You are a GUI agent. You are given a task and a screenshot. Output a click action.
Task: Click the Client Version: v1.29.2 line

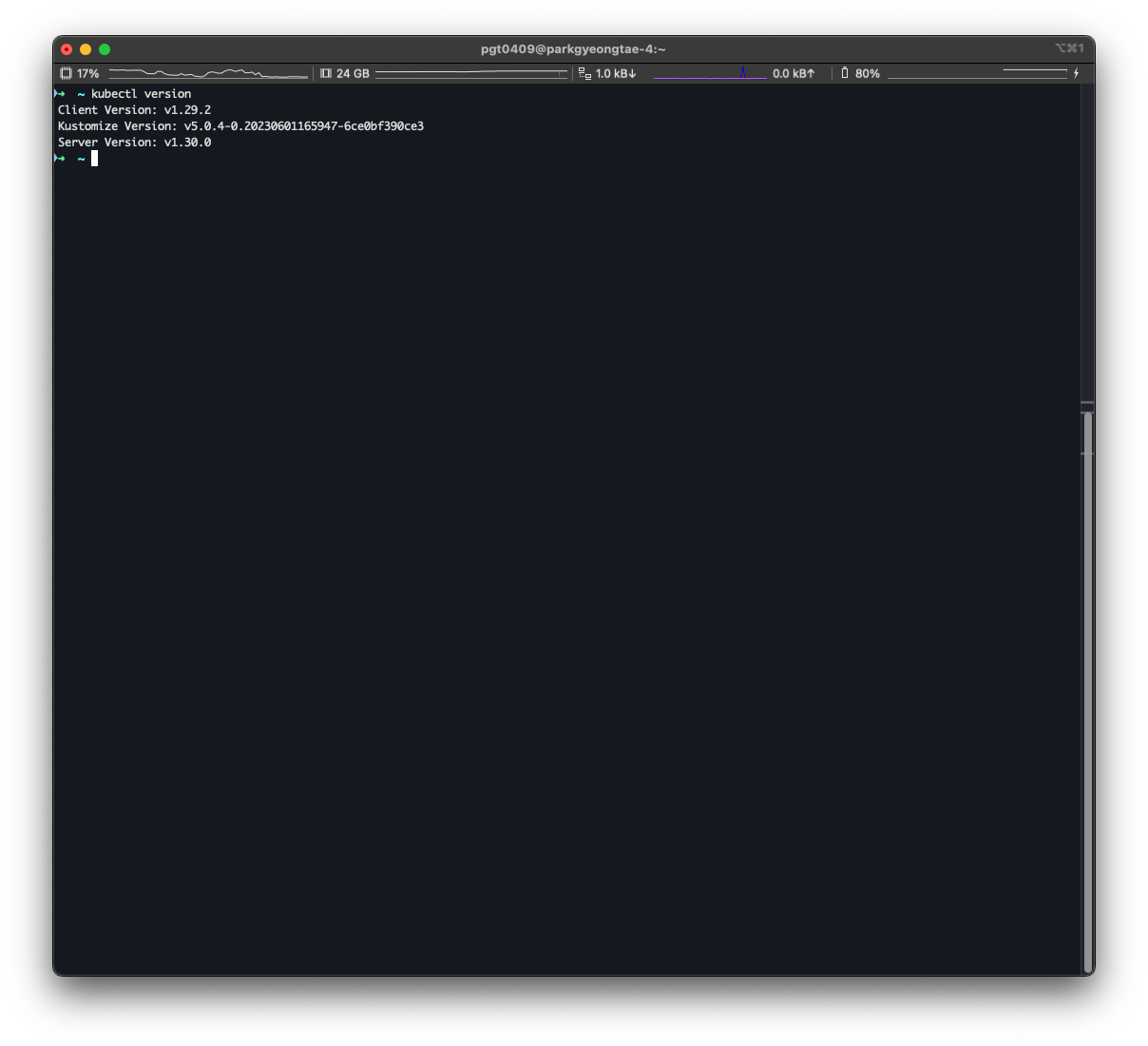[x=134, y=110]
